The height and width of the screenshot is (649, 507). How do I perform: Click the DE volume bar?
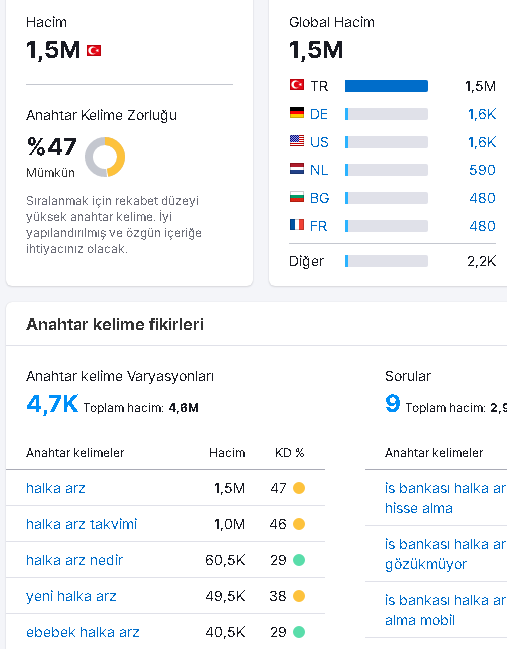(x=386, y=114)
